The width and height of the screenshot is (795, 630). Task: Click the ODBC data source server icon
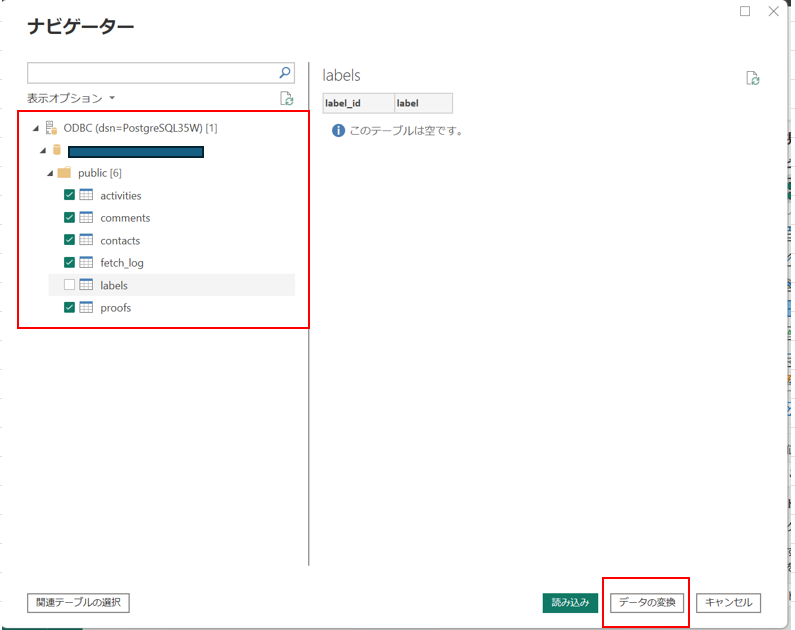coord(51,128)
